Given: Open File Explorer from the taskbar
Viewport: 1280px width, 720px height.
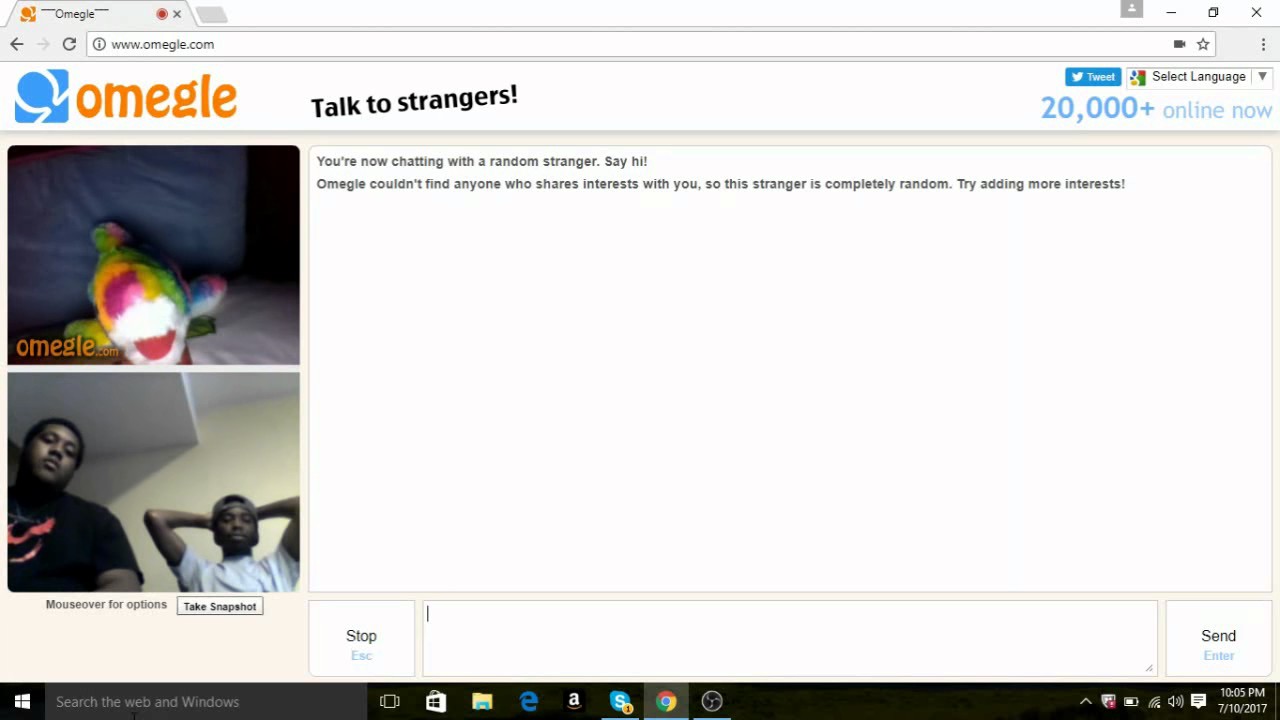Looking at the screenshot, I should coord(482,702).
